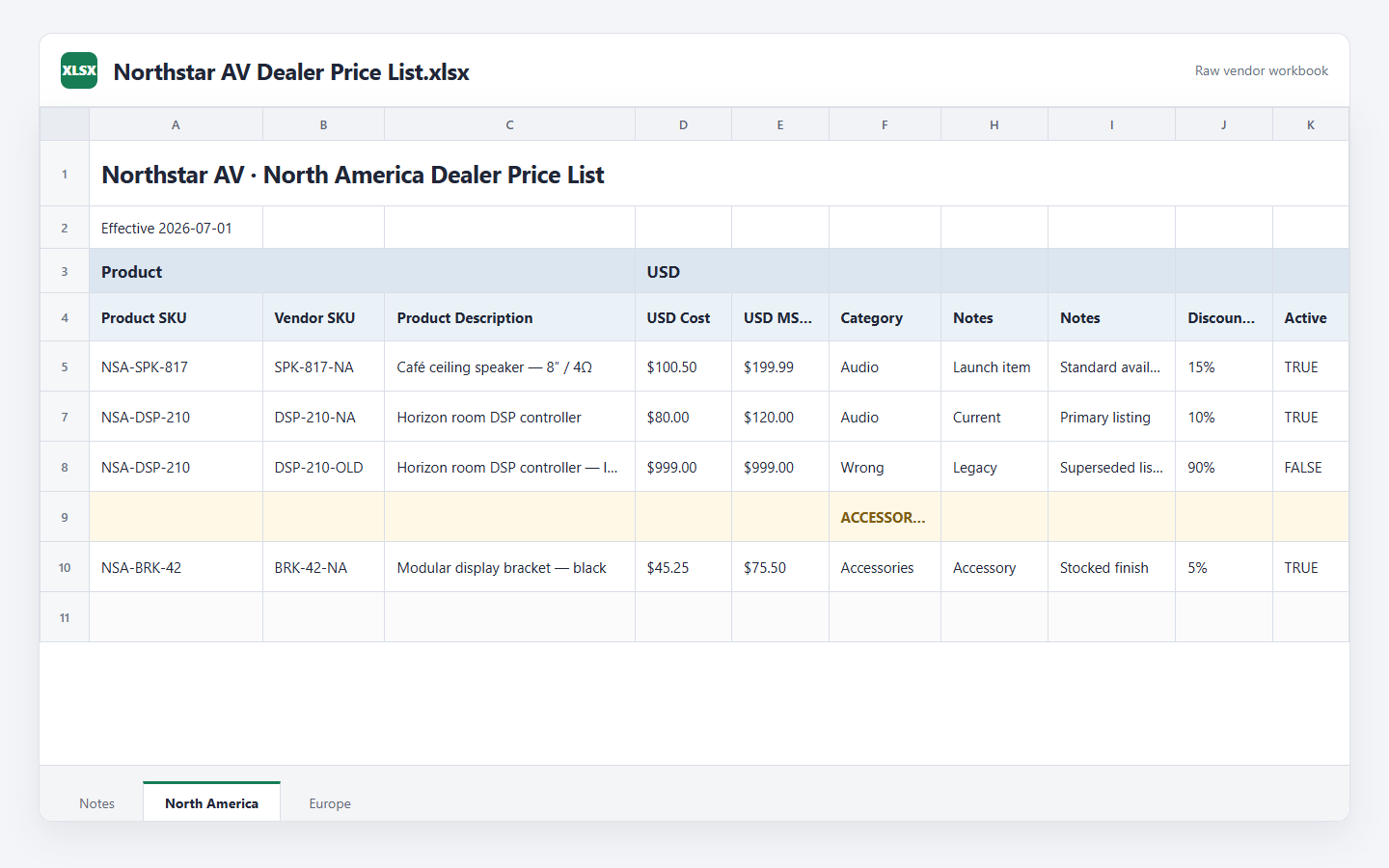1389x868 pixels.
Task: Click the 'DSP-210-NA' cell
Action: [323, 417]
